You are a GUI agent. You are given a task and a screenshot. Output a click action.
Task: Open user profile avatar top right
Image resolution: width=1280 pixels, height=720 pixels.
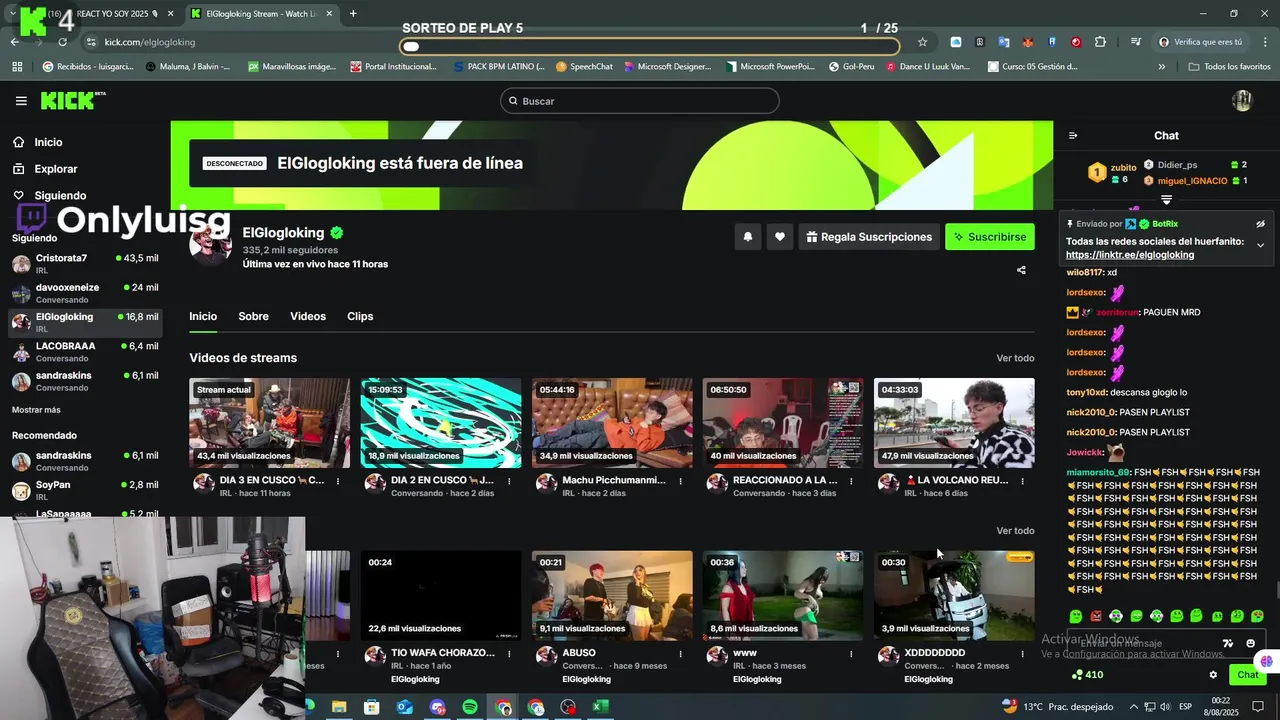pos(1242,101)
